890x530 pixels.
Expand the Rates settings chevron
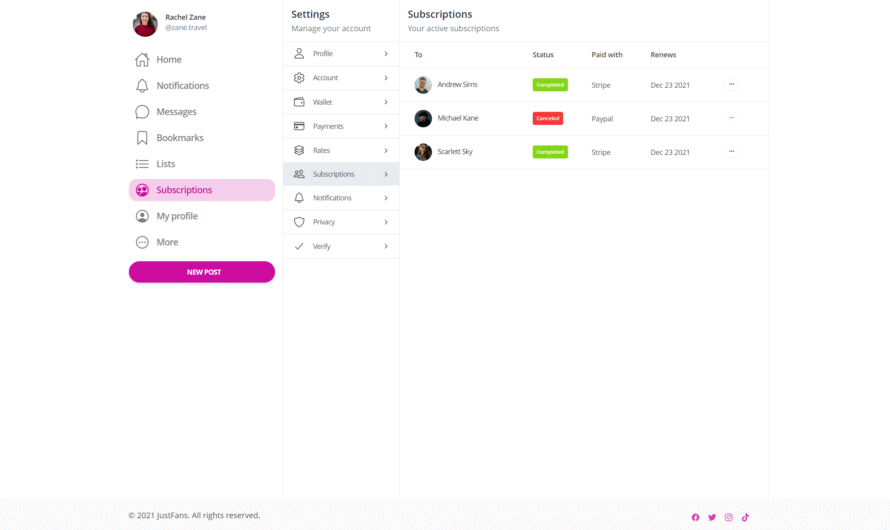point(386,150)
